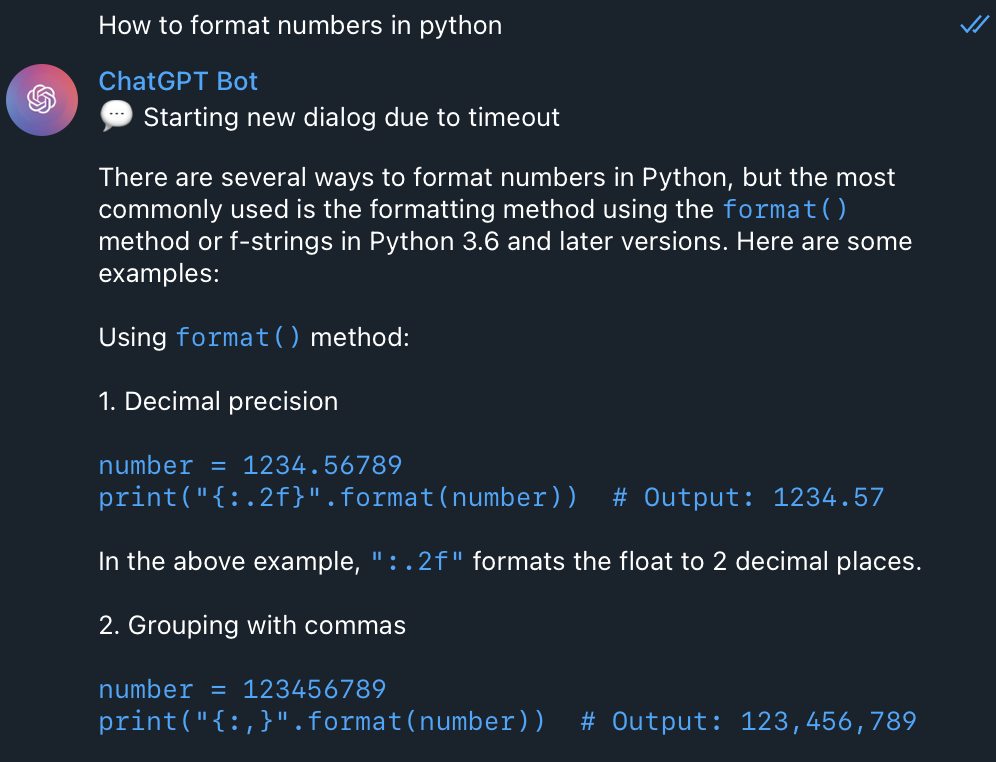Click format() in "Using format() method"
Screen dimensions: 996x762
(238, 337)
